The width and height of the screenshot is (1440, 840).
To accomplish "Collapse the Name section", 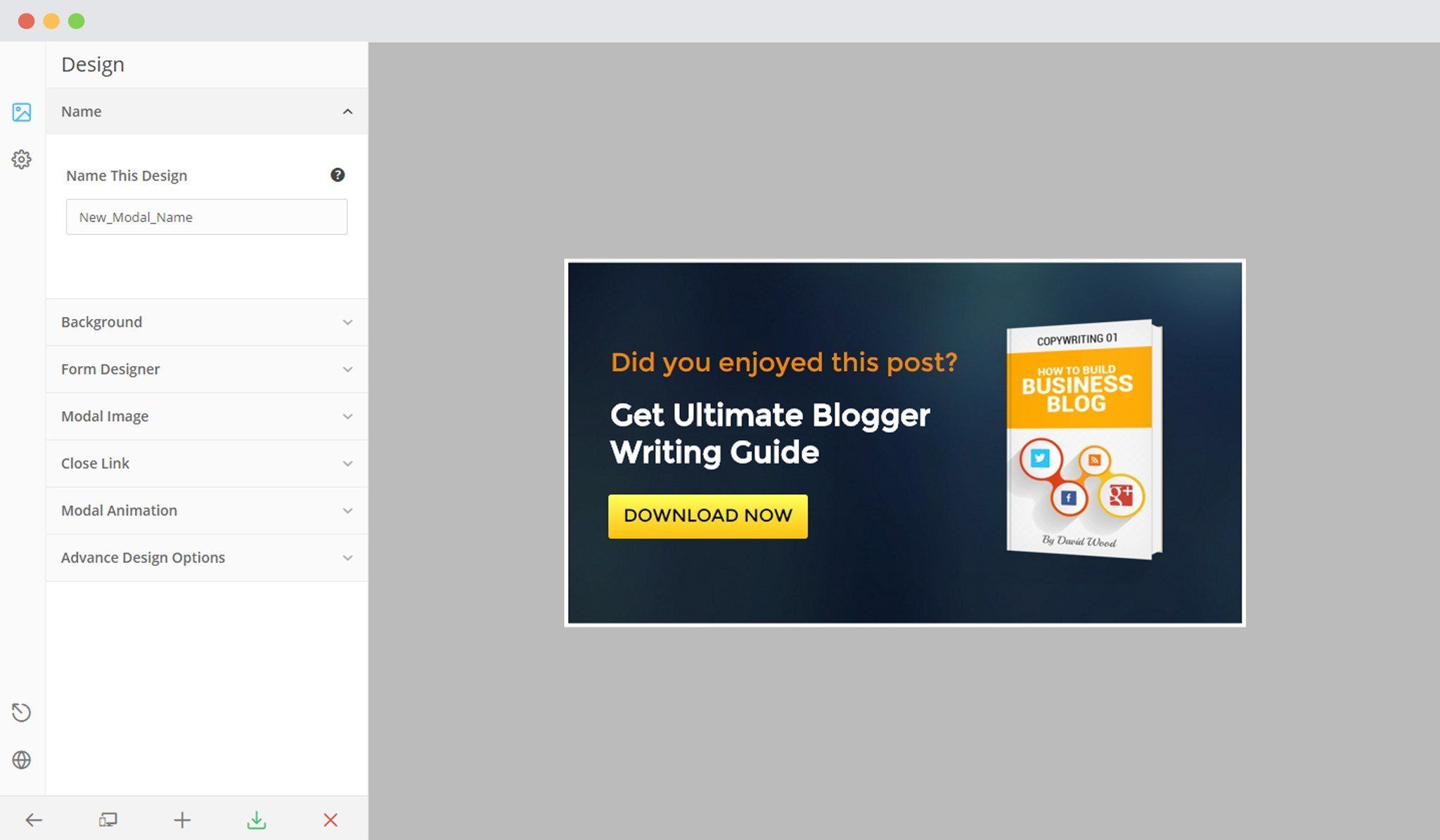I will tap(207, 111).
